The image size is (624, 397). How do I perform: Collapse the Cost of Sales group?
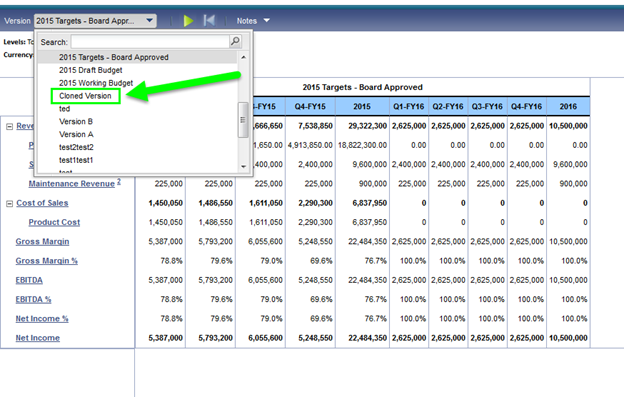(10, 204)
